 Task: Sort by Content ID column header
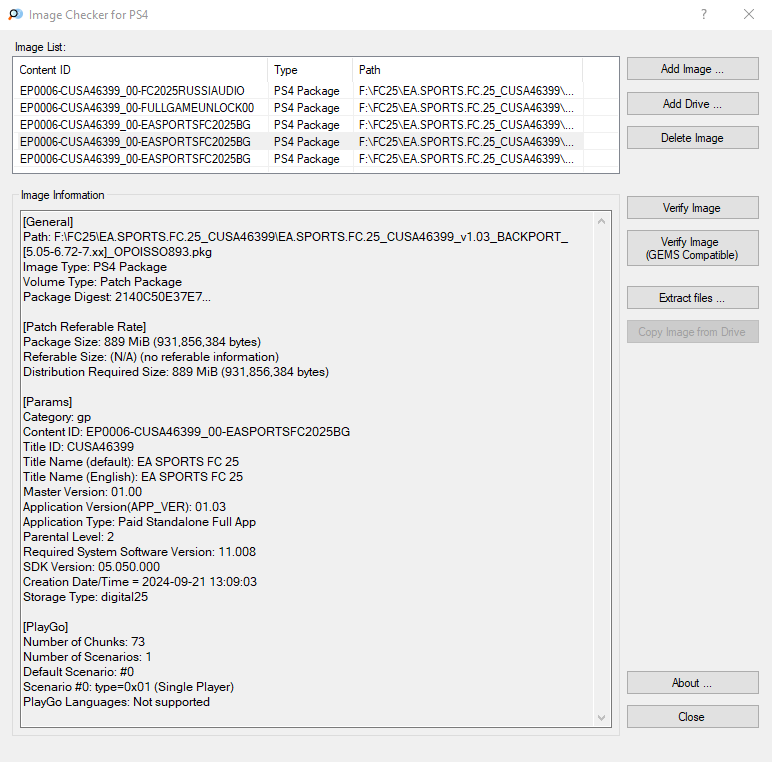point(140,70)
